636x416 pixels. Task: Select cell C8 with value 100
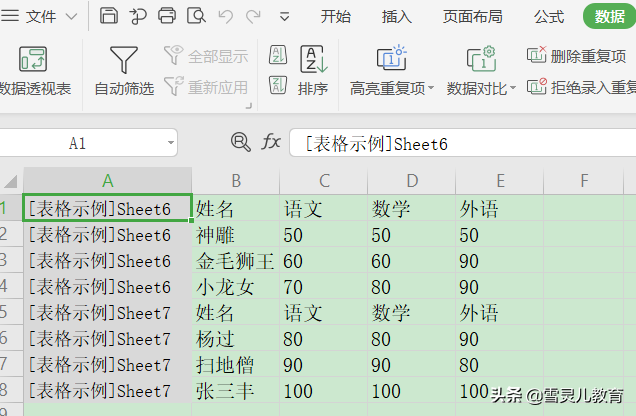pyautogui.click(x=324, y=390)
